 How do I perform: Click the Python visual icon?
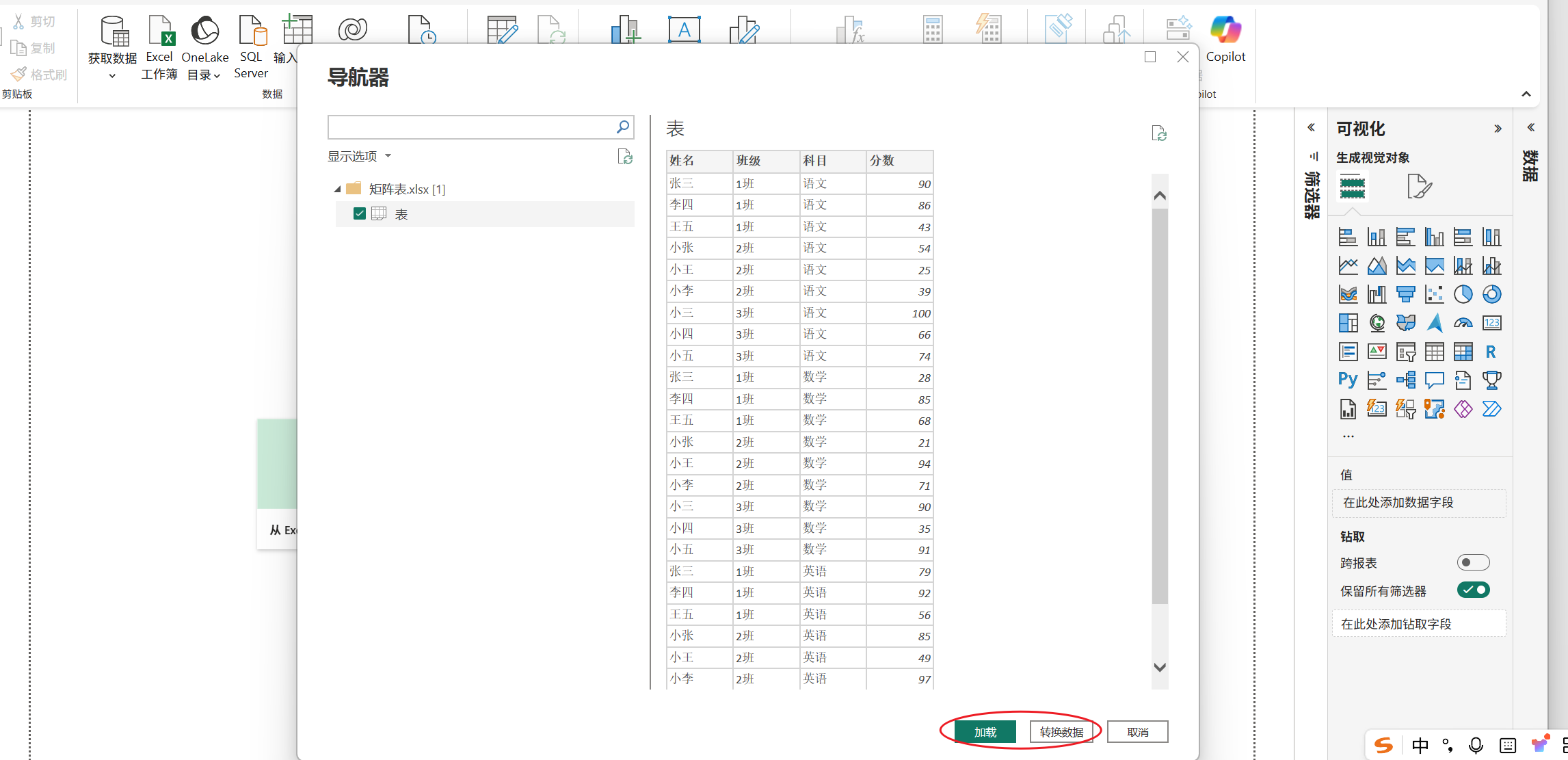(1348, 380)
